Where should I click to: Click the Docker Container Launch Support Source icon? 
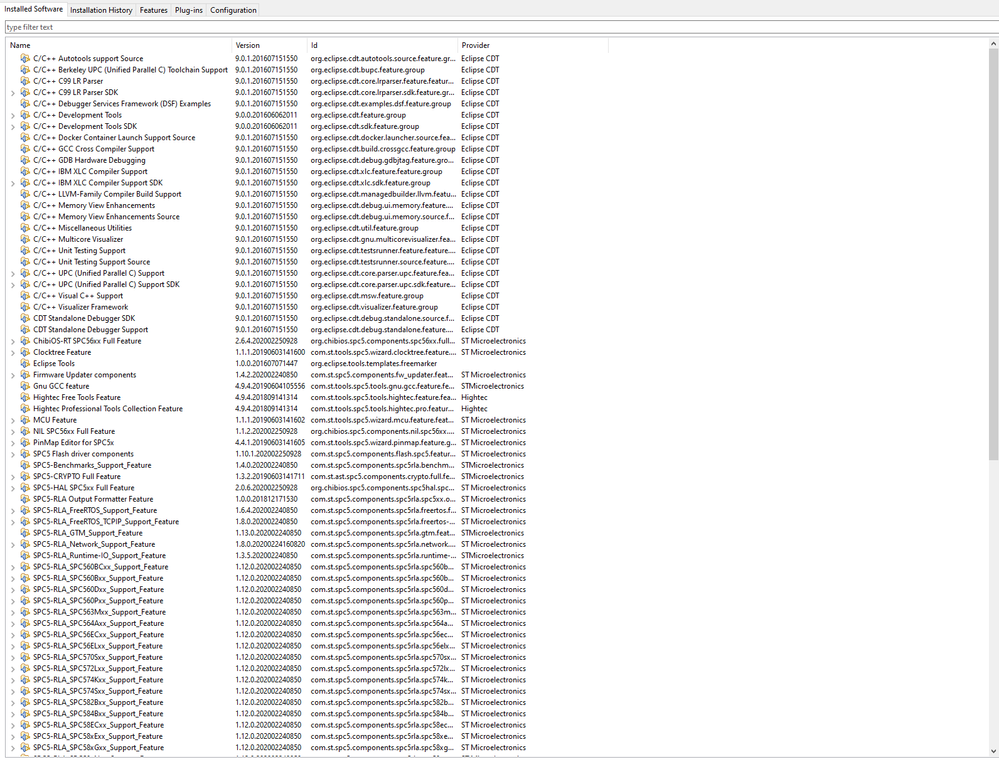[x=25, y=138]
